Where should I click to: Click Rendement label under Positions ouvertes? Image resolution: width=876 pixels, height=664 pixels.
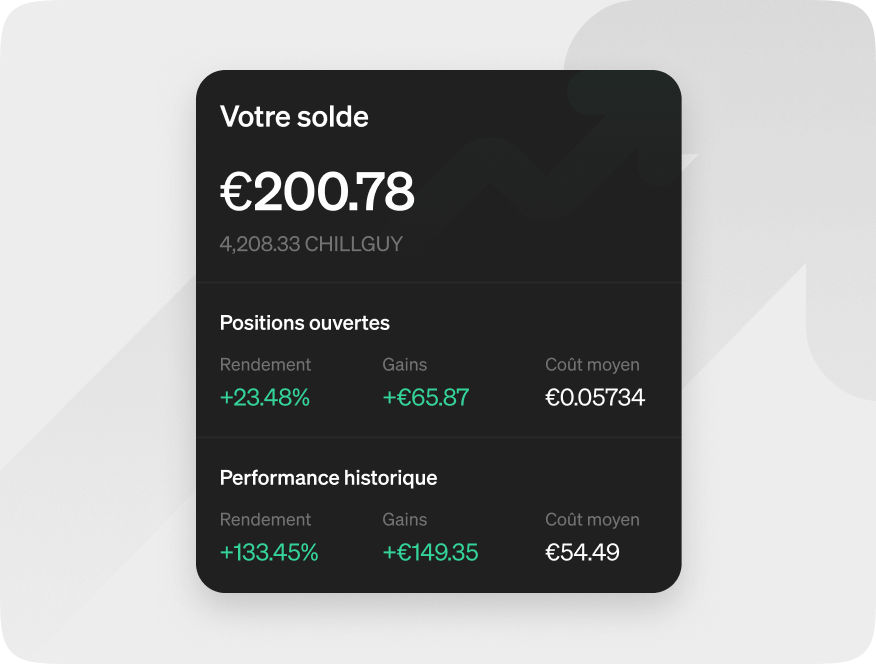265,365
